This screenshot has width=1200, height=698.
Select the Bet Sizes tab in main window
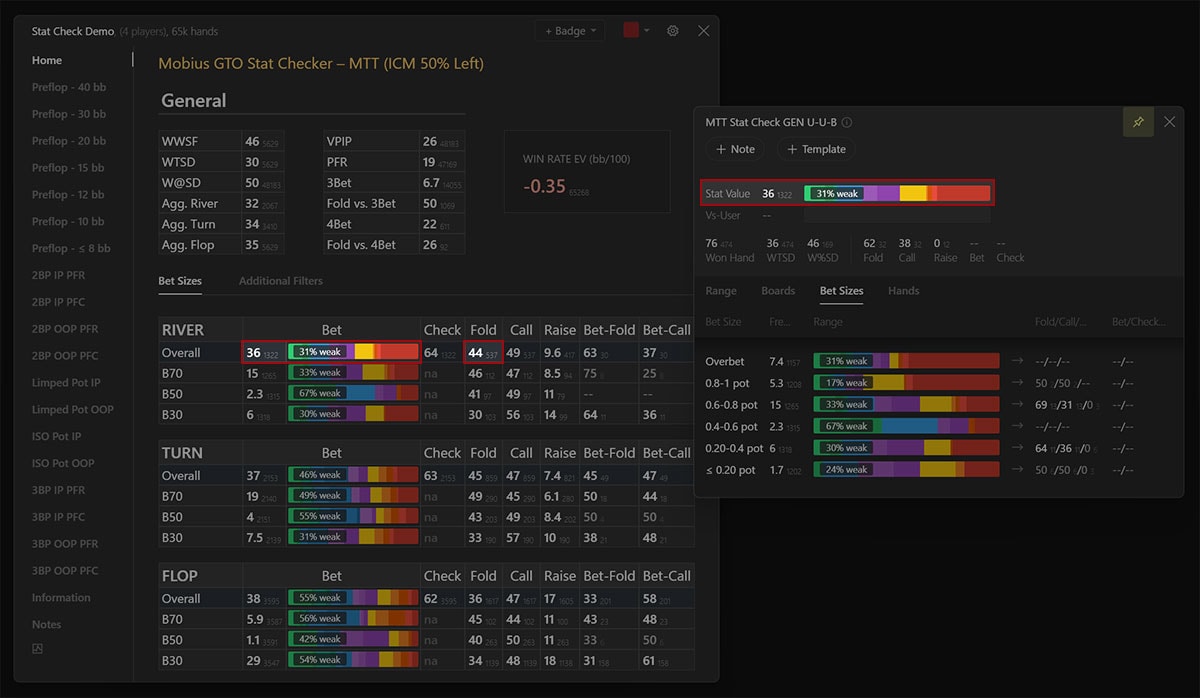point(180,281)
